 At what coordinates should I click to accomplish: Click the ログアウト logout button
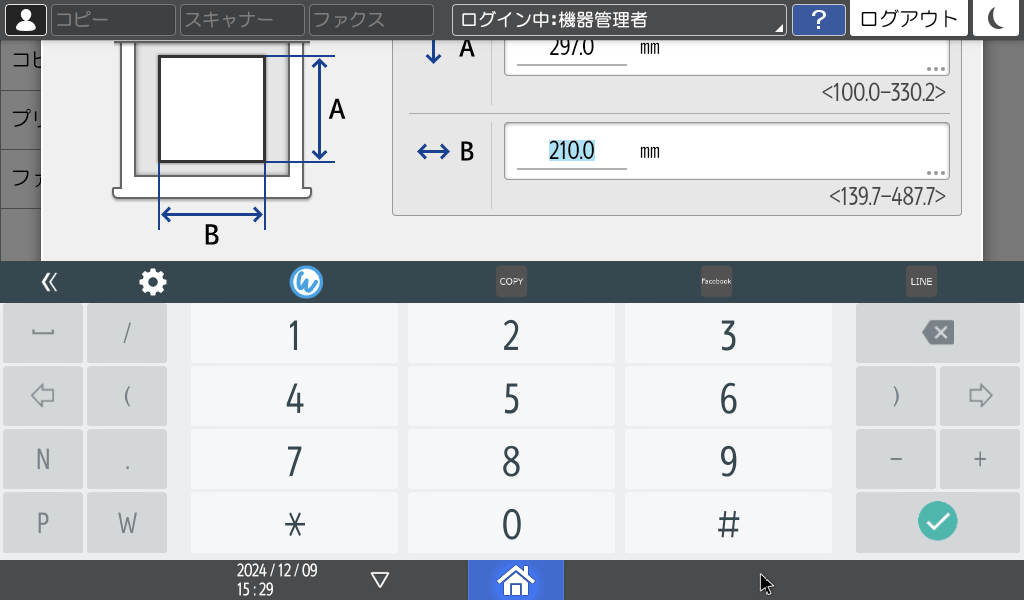pos(908,19)
